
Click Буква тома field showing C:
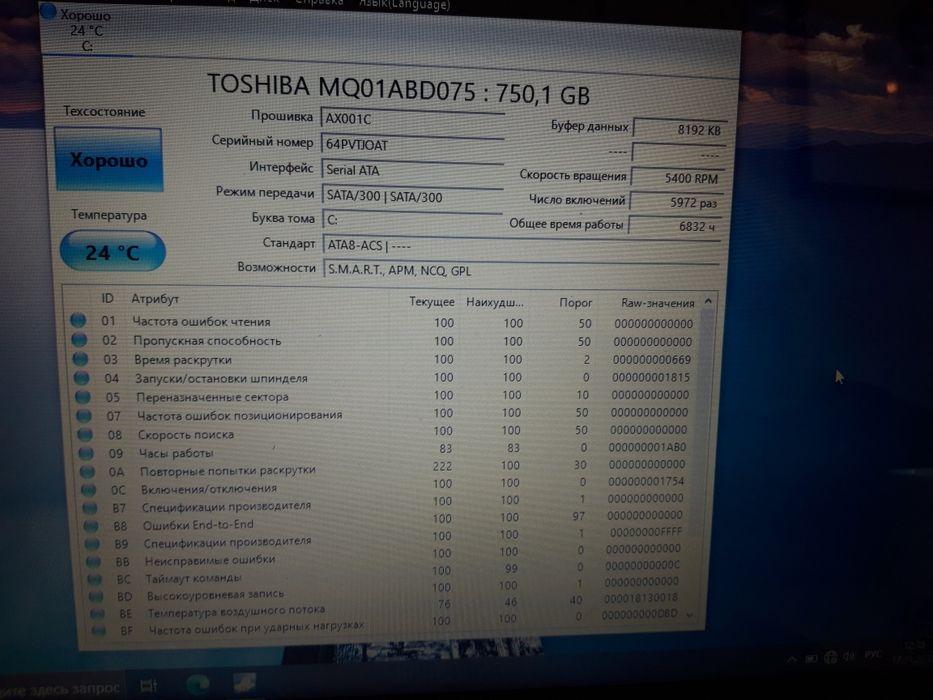(412, 220)
